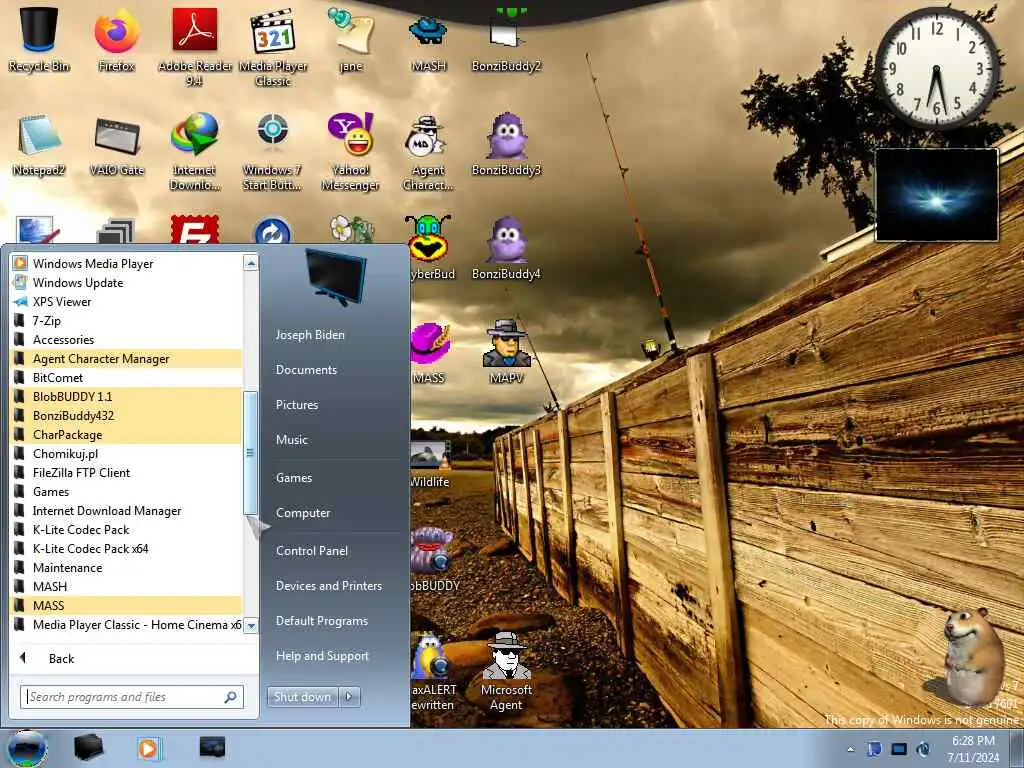Focus the Search programs and files box
1024x768 pixels.
click(131, 697)
